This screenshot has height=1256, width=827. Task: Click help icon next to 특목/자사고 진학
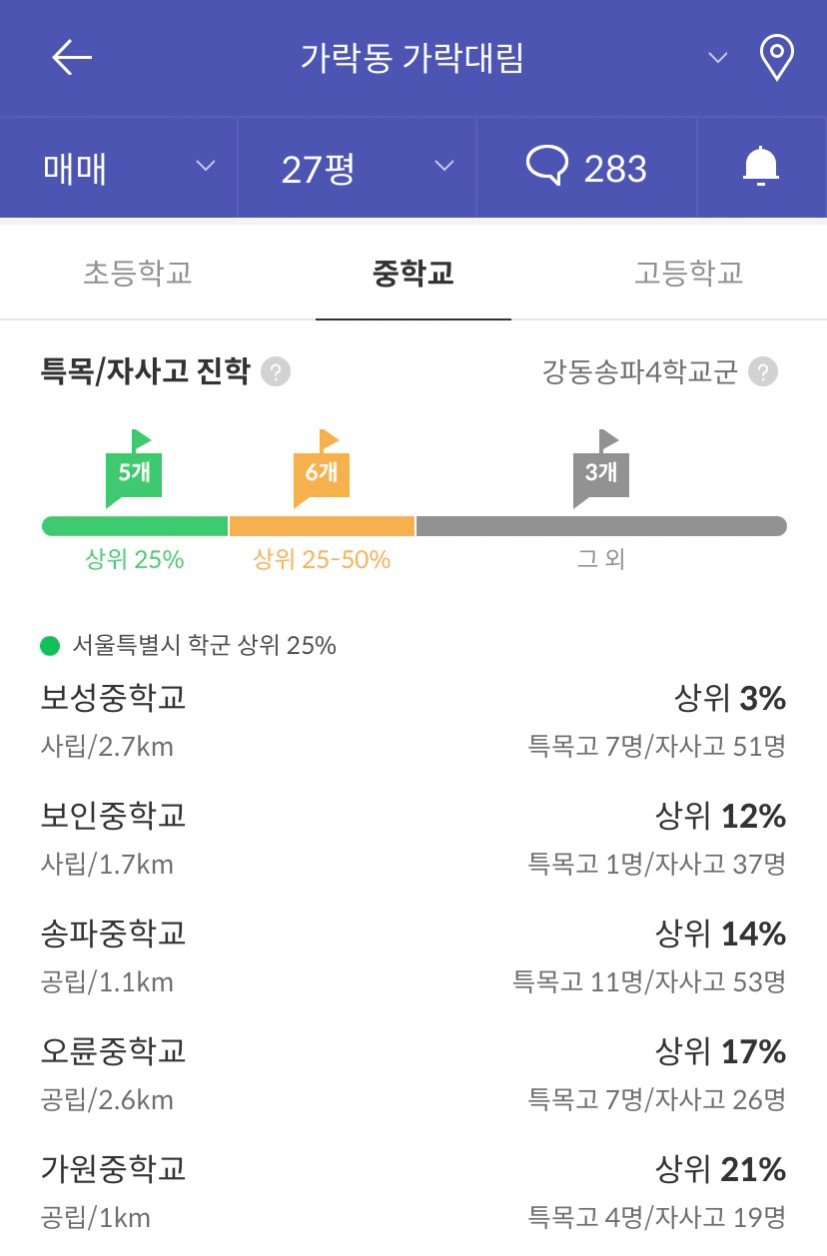pyautogui.click(x=275, y=373)
